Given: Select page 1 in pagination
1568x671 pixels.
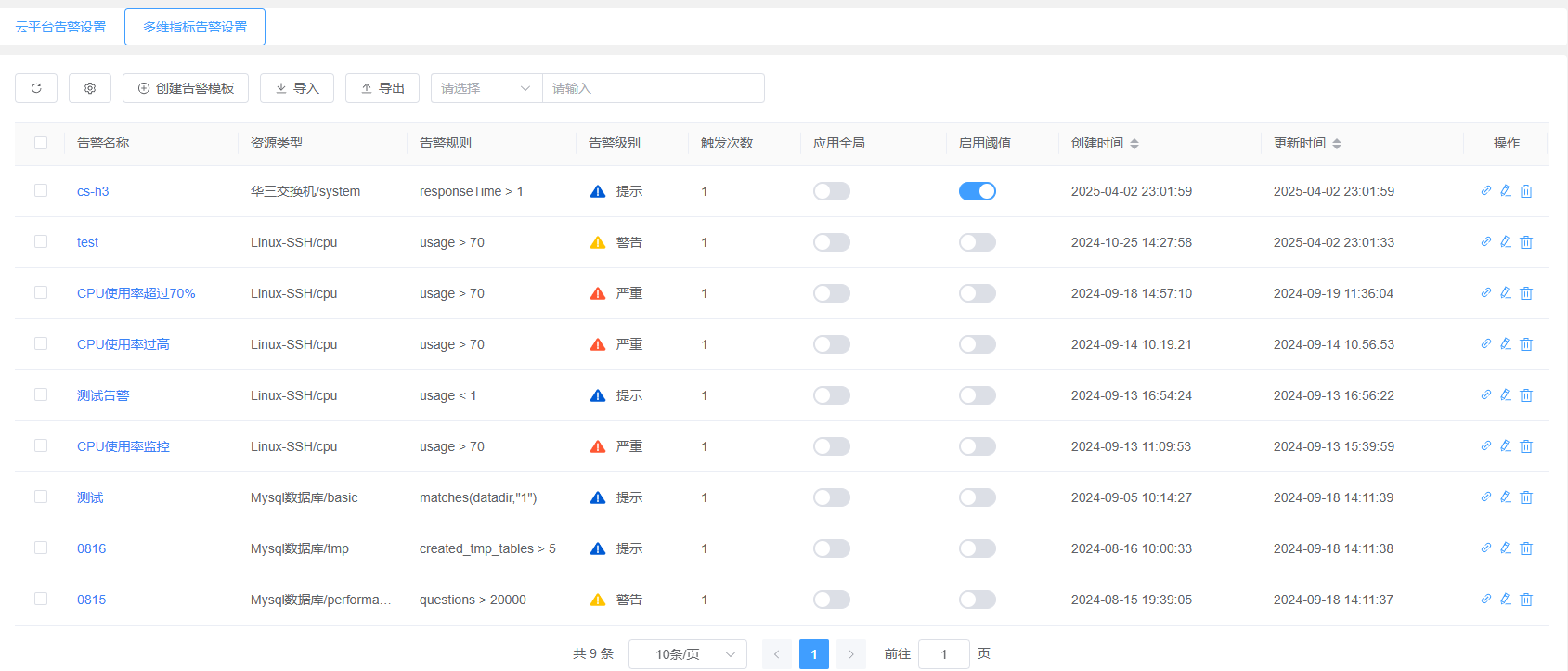Looking at the screenshot, I should coord(814,654).
